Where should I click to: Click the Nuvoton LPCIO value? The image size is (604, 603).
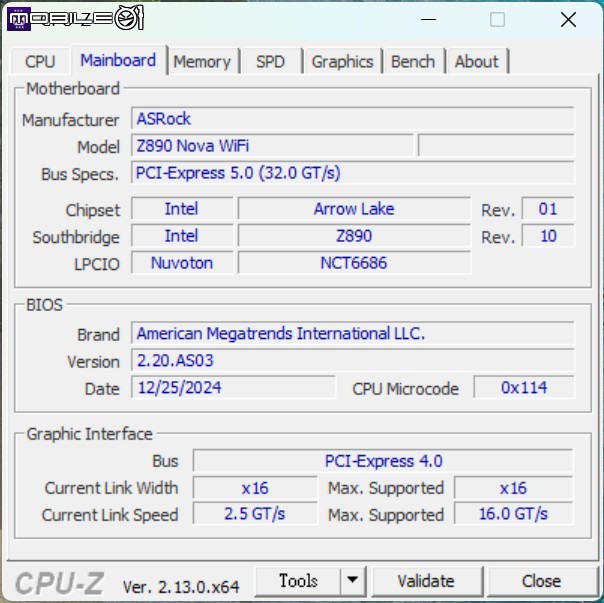182,263
